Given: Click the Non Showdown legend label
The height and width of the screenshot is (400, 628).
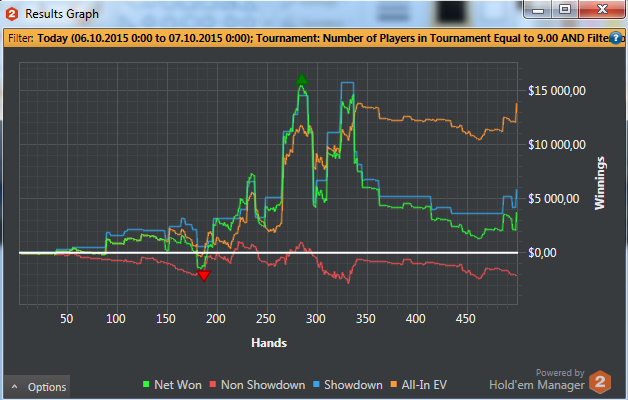Looking at the screenshot, I should tap(263, 385).
